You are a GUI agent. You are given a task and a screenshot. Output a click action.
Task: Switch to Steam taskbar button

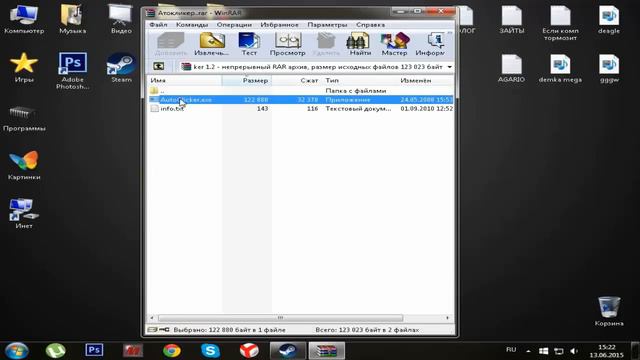point(287,351)
